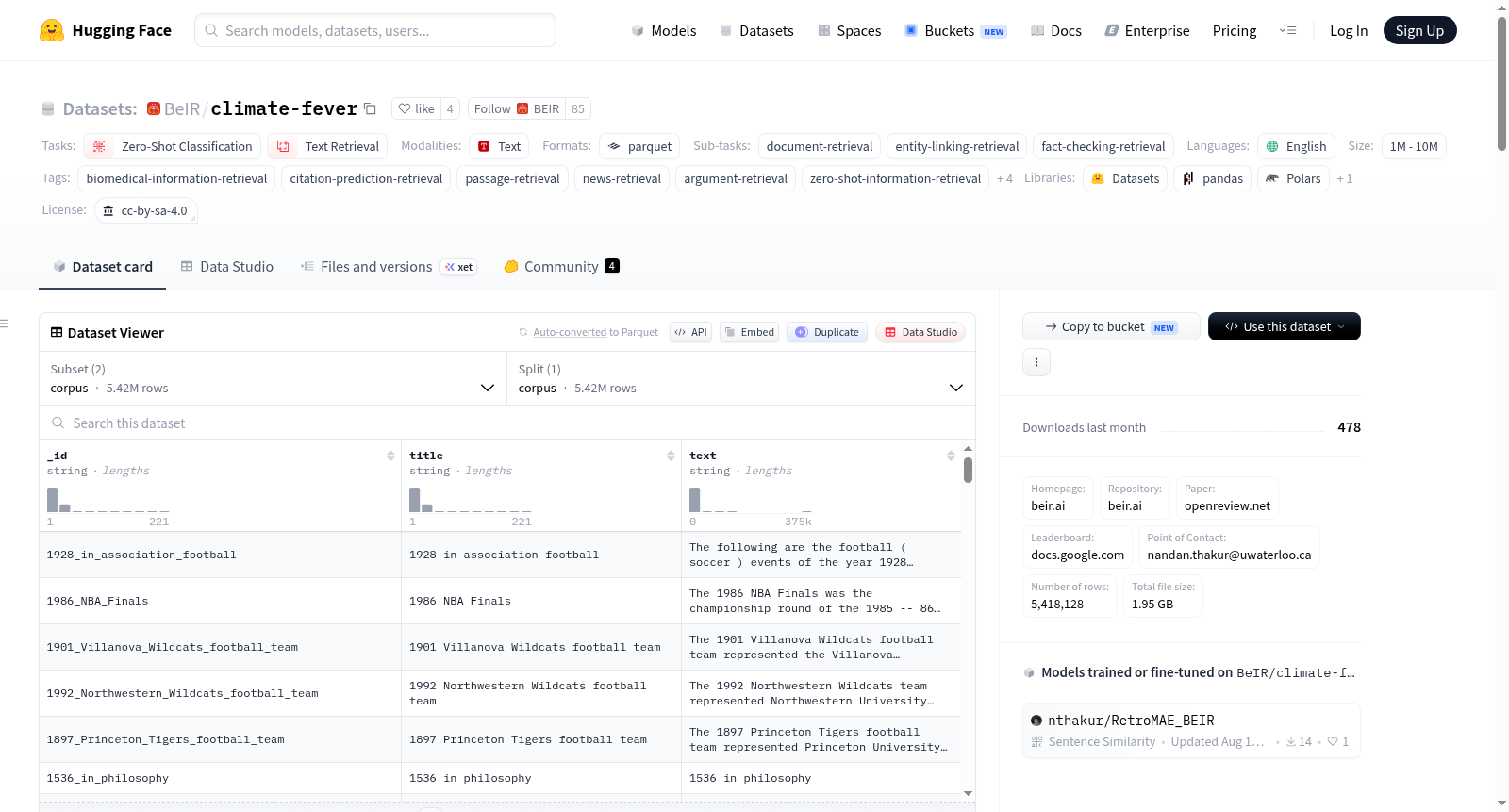Filter by English language tag
Image resolution: width=1509 pixels, height=812 pixels.
click(1296, 146)
